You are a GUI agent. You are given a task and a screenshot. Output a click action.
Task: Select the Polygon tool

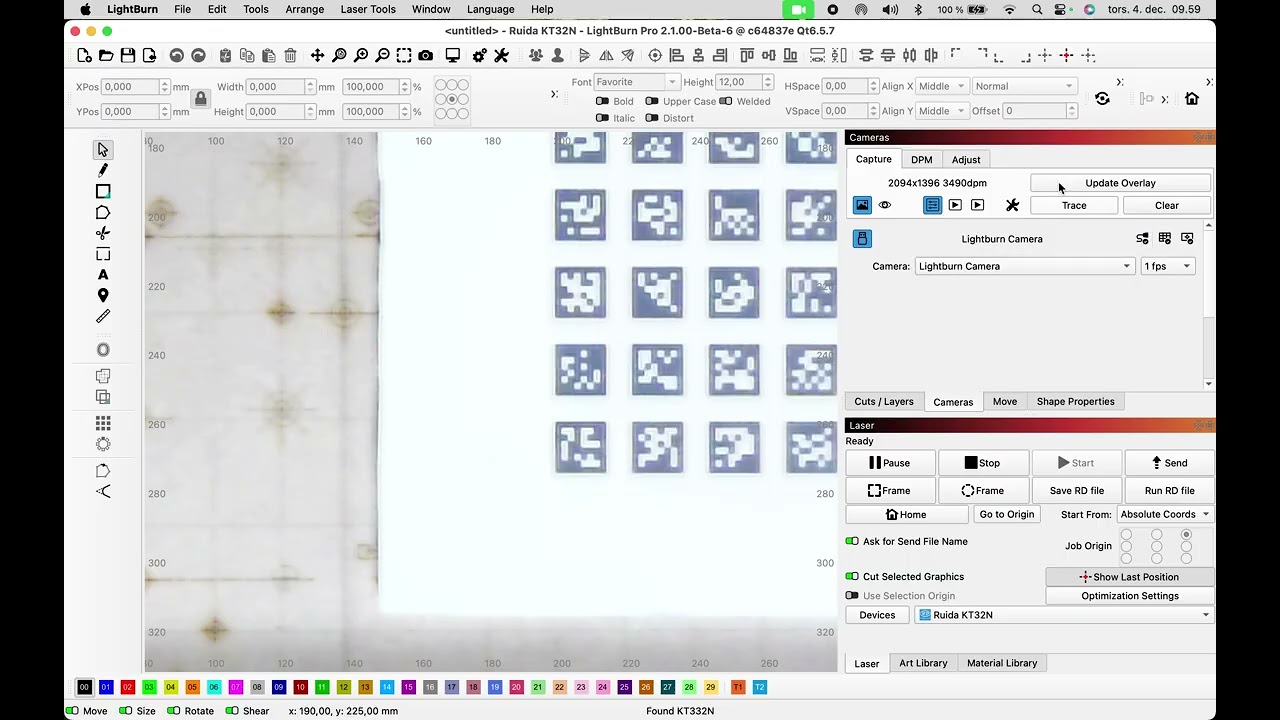pos(103,213)
